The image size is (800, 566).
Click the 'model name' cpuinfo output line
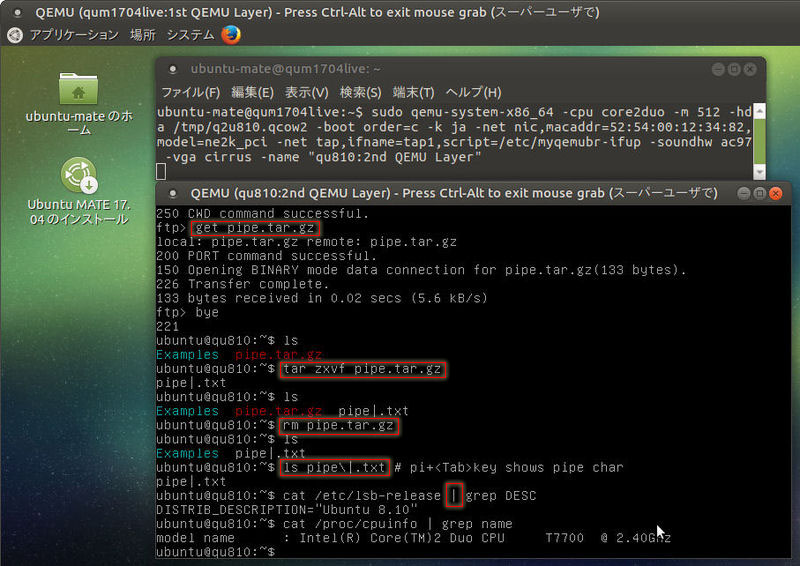pyautogui.click(x=413, y=538)
